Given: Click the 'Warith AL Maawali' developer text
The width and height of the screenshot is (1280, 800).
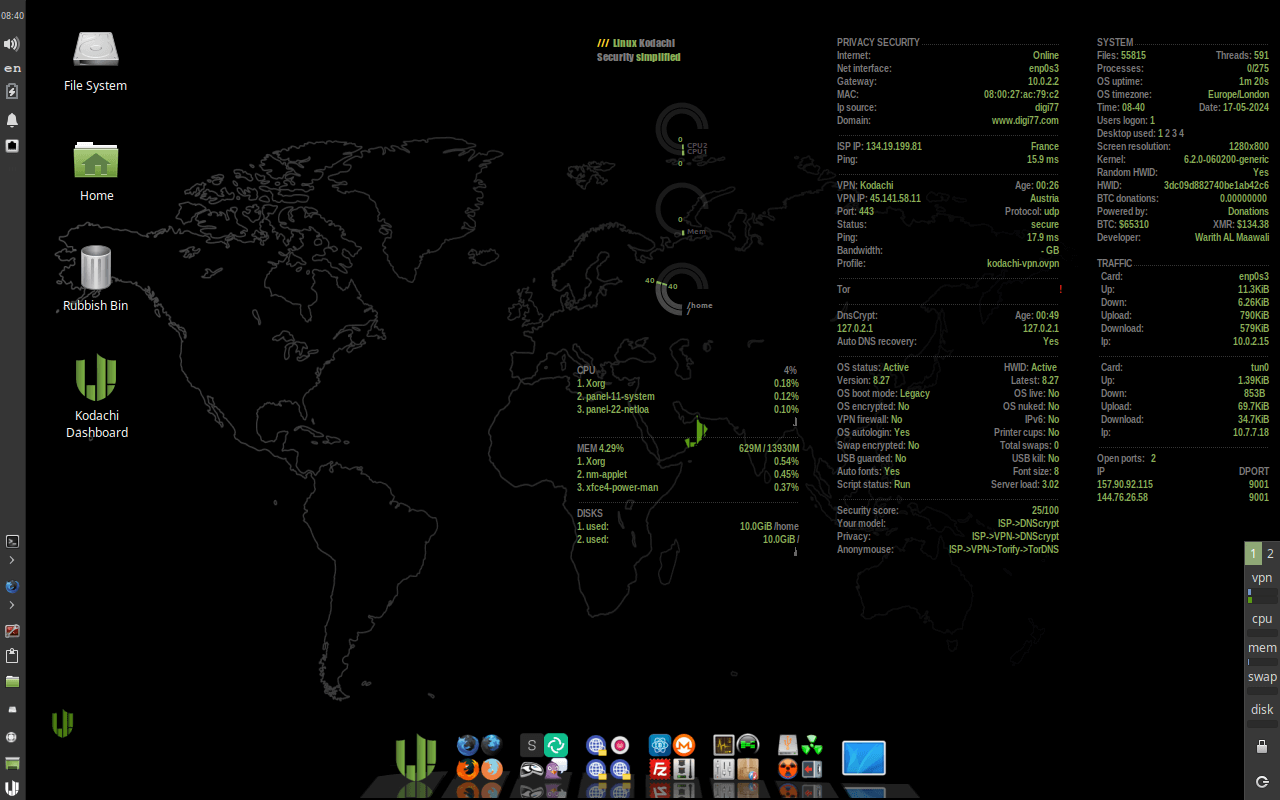Looking at the screenshot, I should 1232,237.
